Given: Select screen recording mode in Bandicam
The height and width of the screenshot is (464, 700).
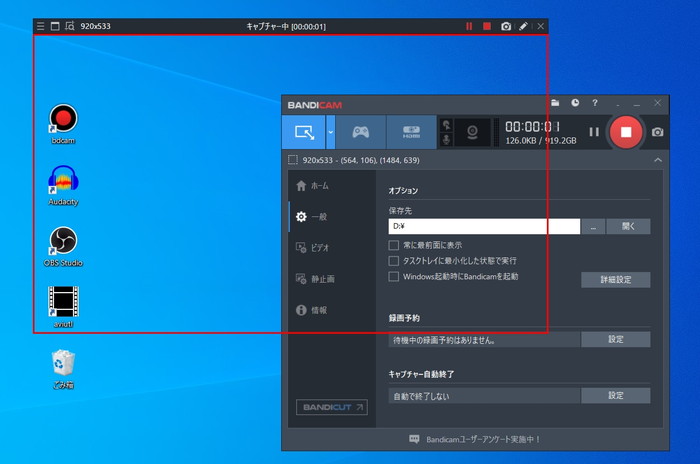Looking at the screenshot, I should (304, 132).
